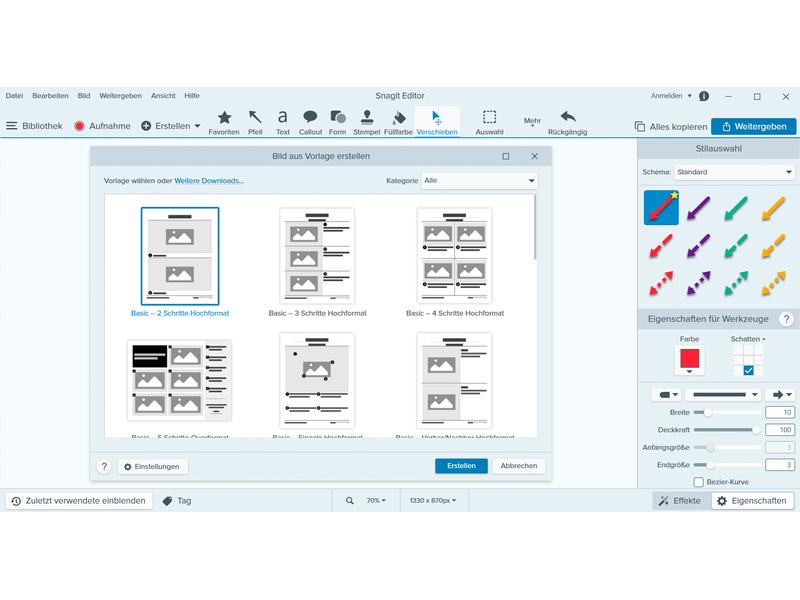Pick the solid purple arrow style

tap(698, 208)
